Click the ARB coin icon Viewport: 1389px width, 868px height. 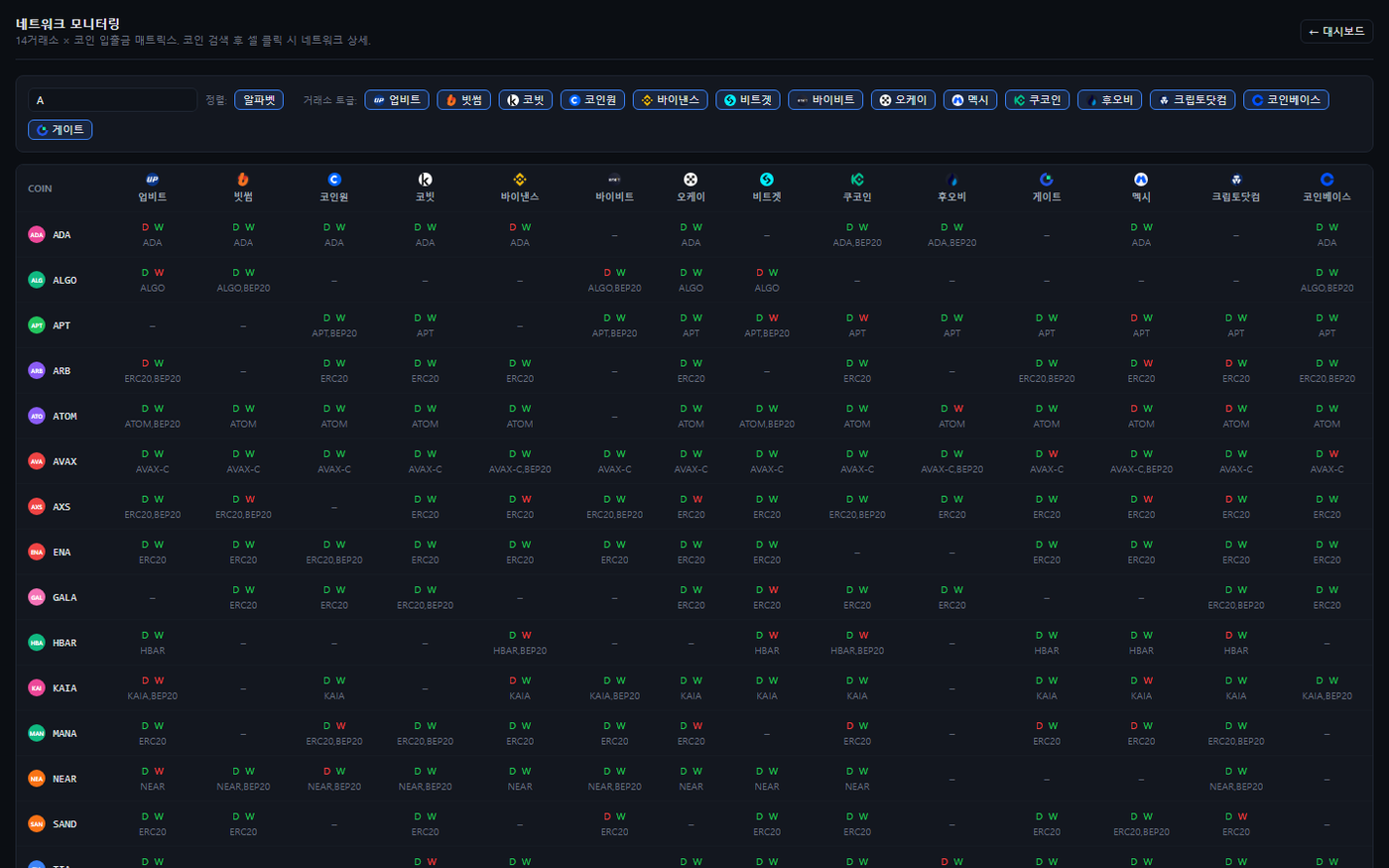coord(37,371)
